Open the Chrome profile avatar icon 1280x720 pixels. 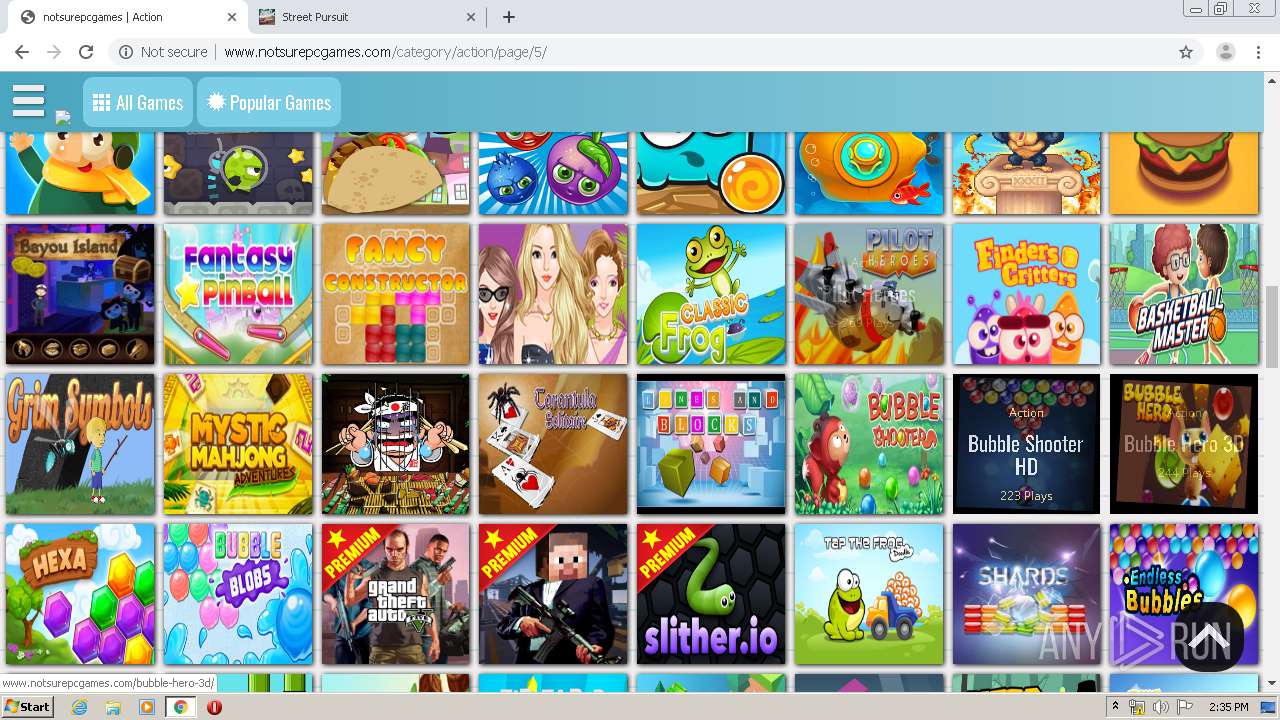[x=1226, y=52]
